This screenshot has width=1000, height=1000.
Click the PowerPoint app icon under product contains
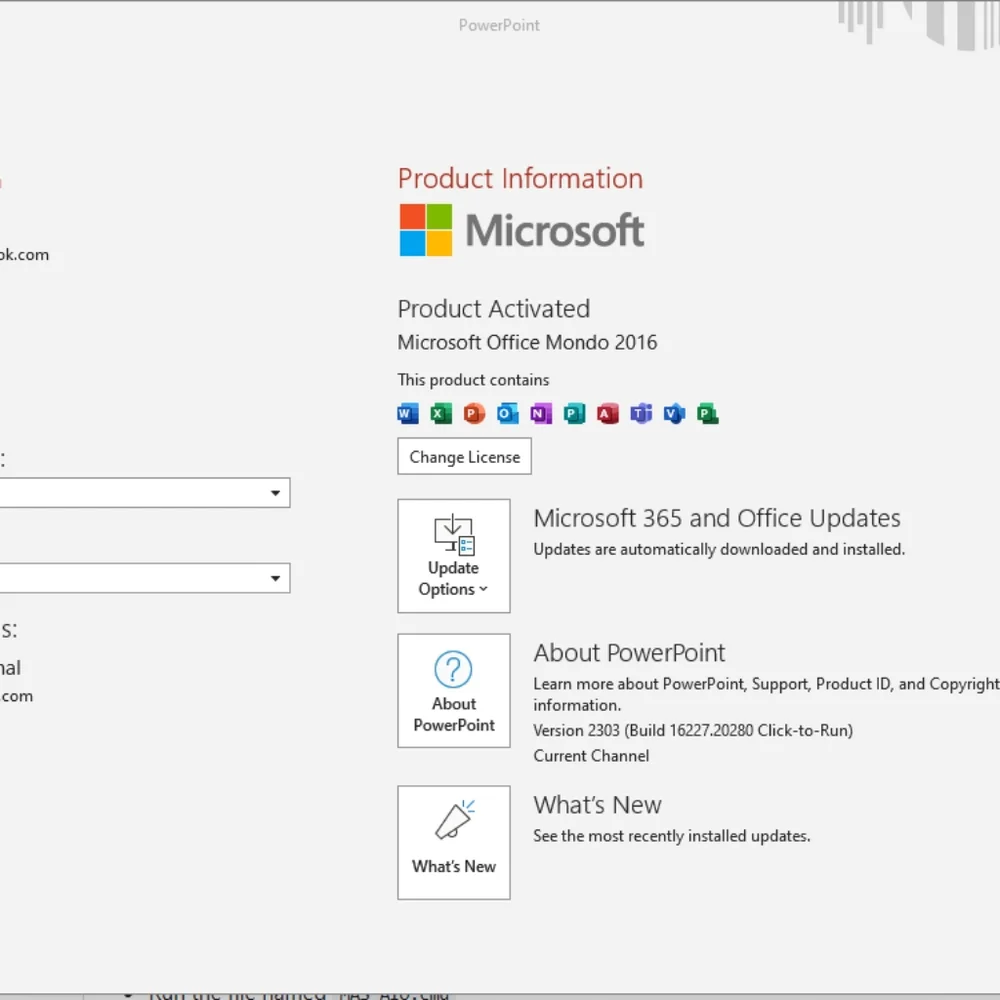coord(474,413)
